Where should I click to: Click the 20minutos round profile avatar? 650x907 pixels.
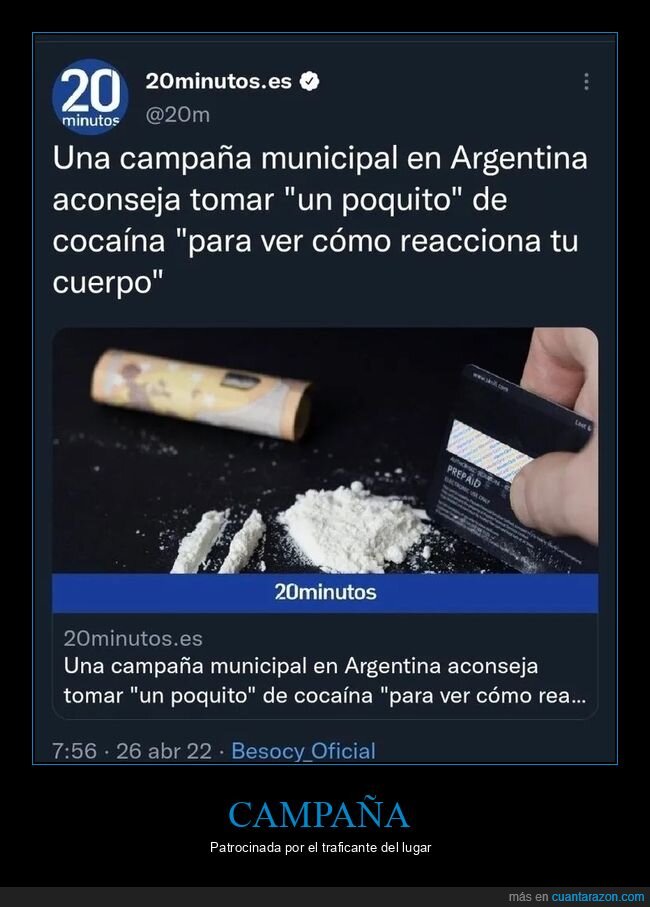coord(90,97)
